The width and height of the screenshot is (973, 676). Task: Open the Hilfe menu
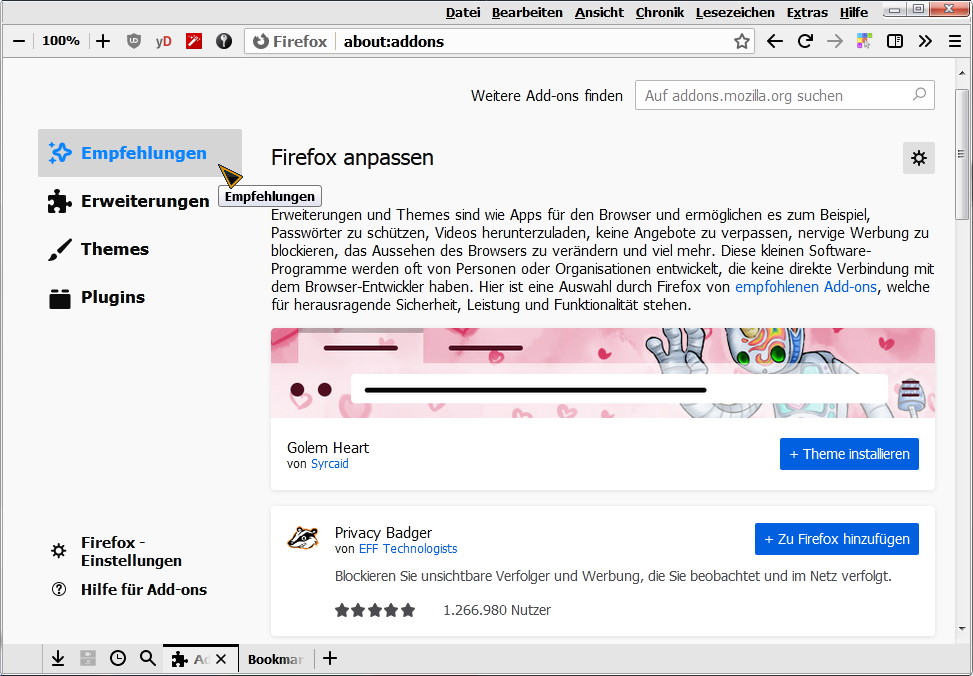click(x=854, y=12)
